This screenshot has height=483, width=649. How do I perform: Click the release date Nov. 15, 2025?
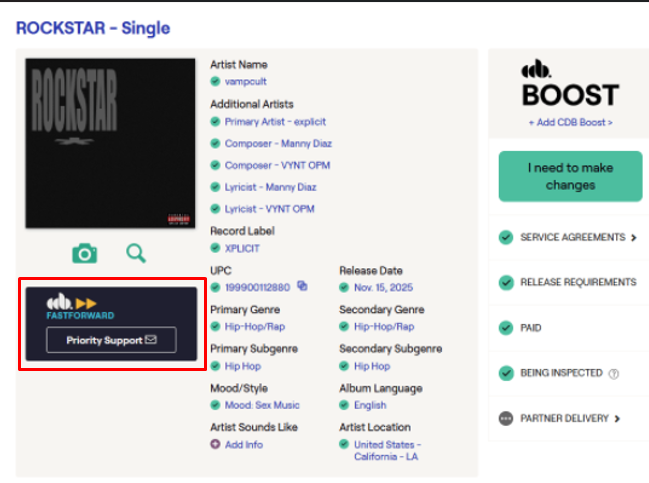tap(383, 287)
